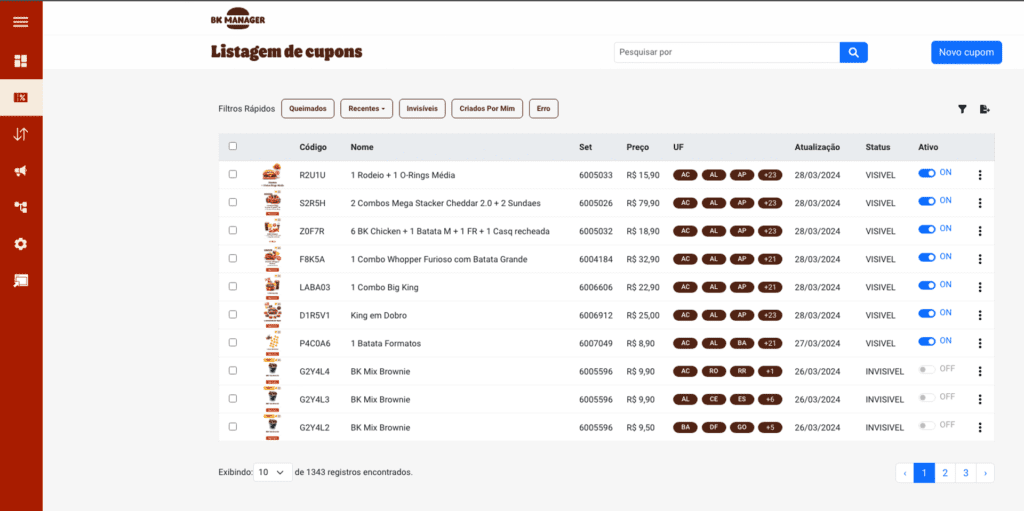The width and height of the screenshot is (1024, 511).
Task: Turn off the Ativo switch for D1R5V1
Action: (x=927, y=314)
